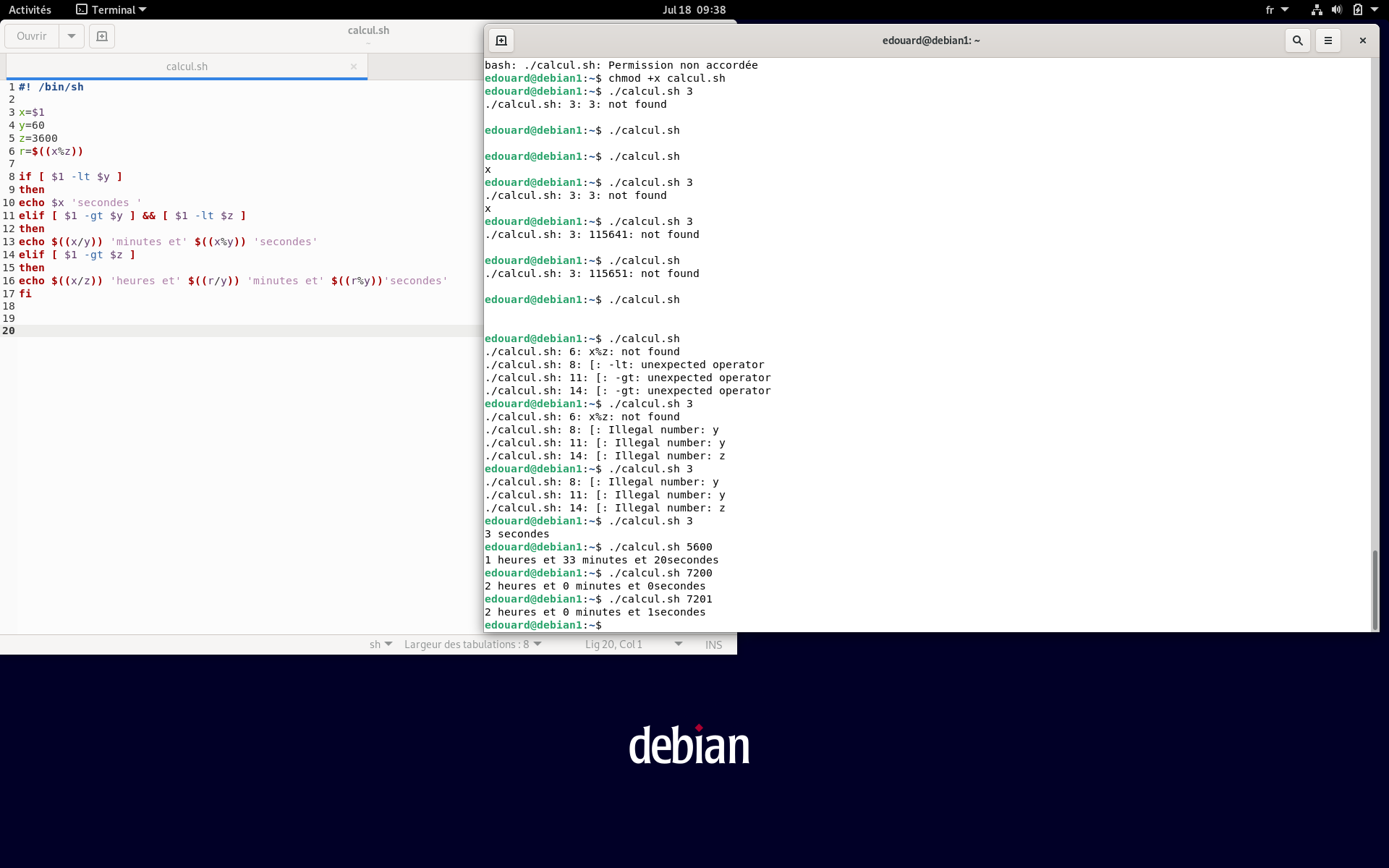Screen dimensions: 1389x868
Task: Click the line 'y=60' in the editor
Action: (32, 125)
